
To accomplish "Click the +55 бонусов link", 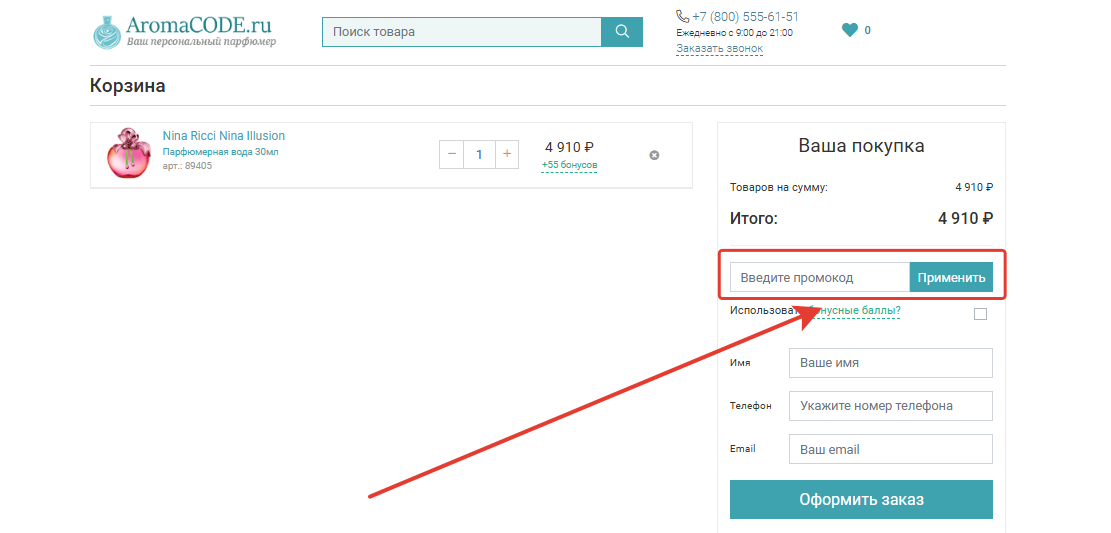I will point(569,165).
